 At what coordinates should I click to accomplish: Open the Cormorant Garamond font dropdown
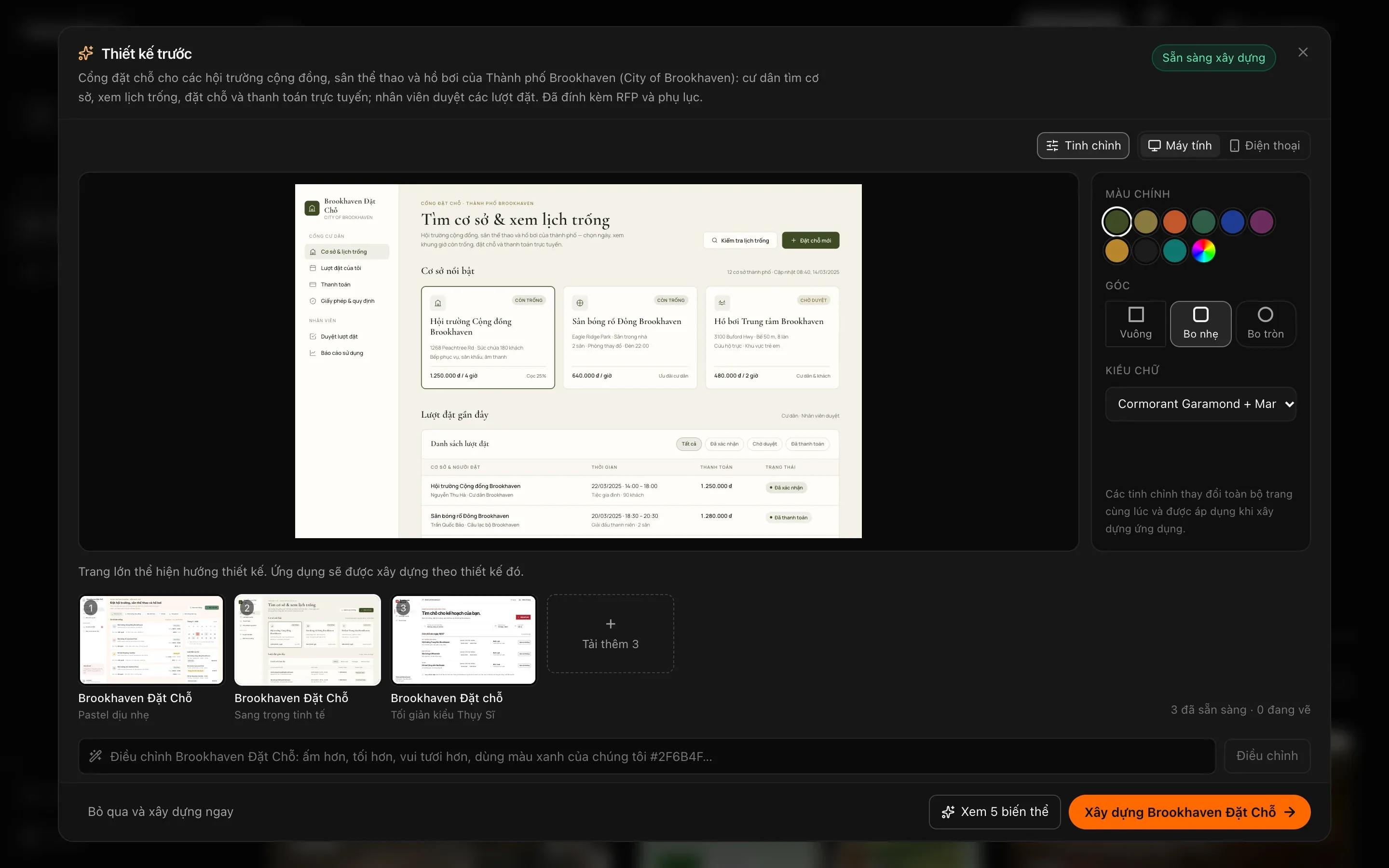pyautogui.click(x=1200, y=404)
